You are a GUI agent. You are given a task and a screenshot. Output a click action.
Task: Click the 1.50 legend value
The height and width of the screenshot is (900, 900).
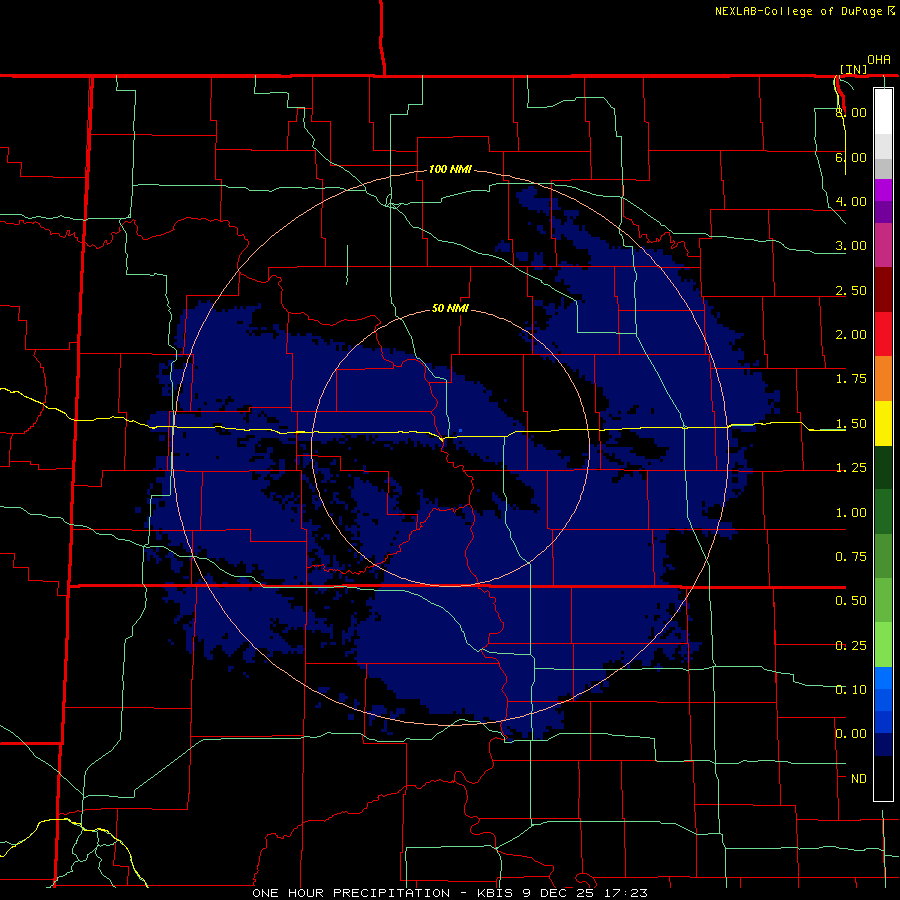tap(851, 424)
